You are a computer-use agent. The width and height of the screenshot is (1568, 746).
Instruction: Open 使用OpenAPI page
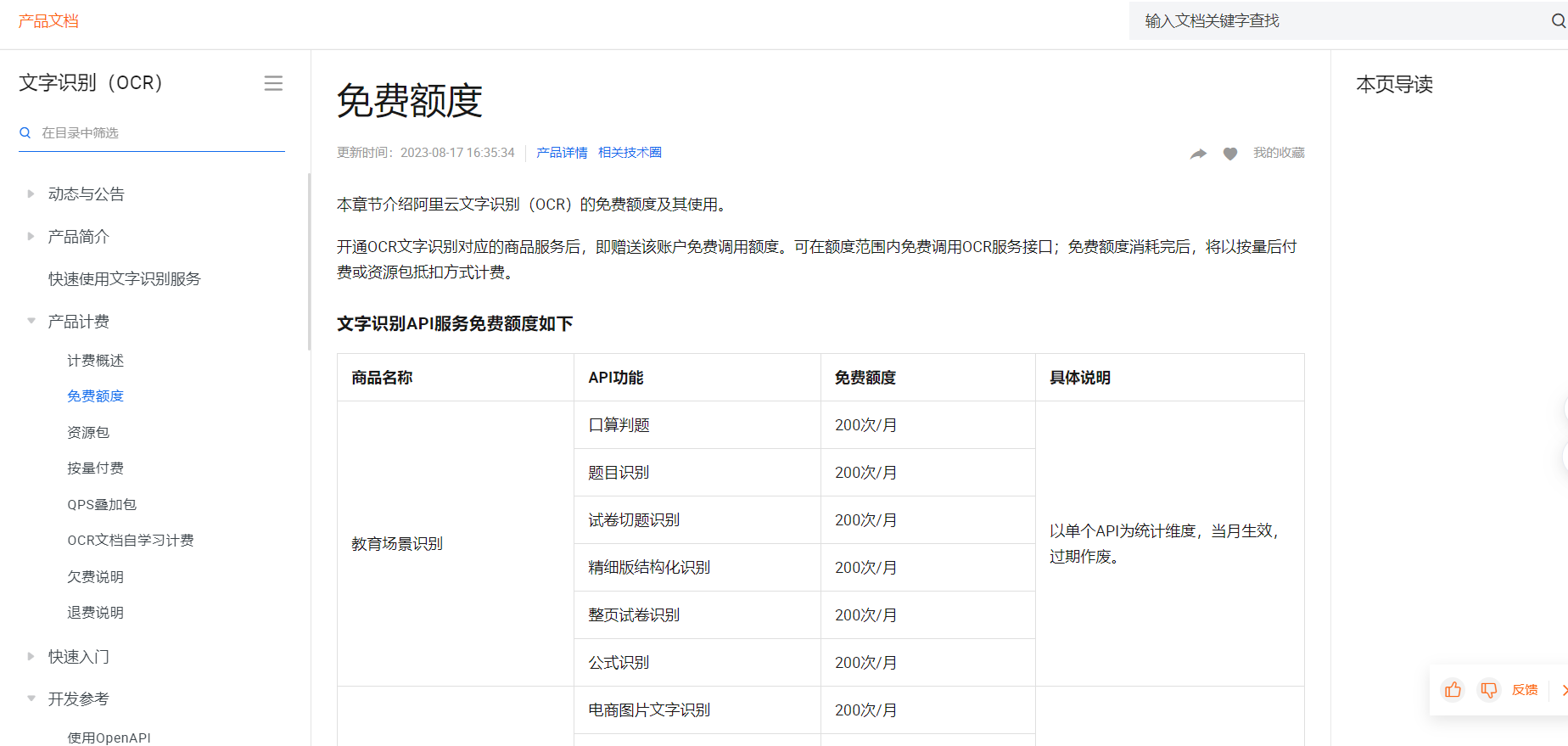click(109, 738)
